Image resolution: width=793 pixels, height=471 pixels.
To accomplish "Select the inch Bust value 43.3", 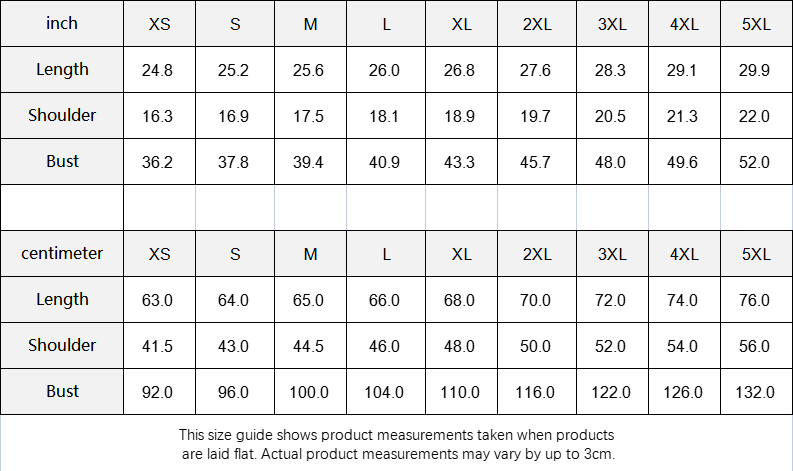I will click(459, 162).
